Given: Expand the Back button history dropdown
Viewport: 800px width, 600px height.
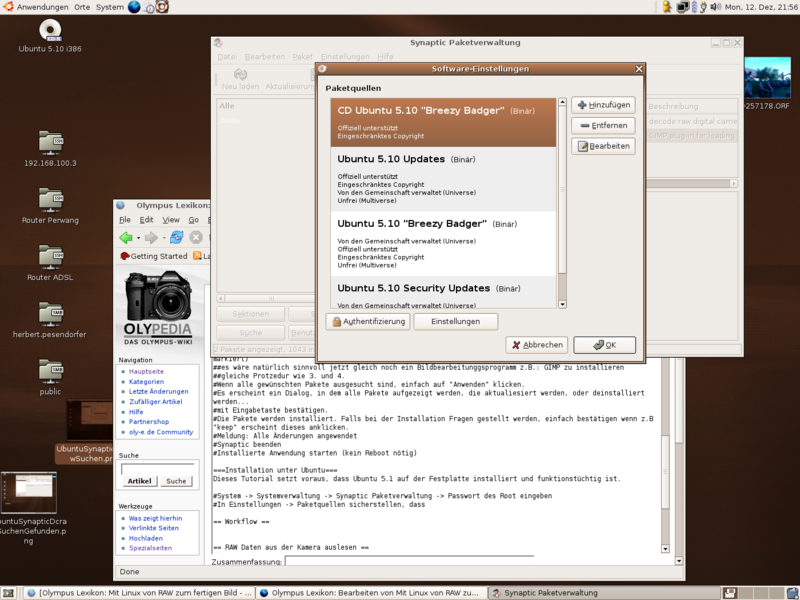Looking at the screenshot, I should [x=138, y=238].
